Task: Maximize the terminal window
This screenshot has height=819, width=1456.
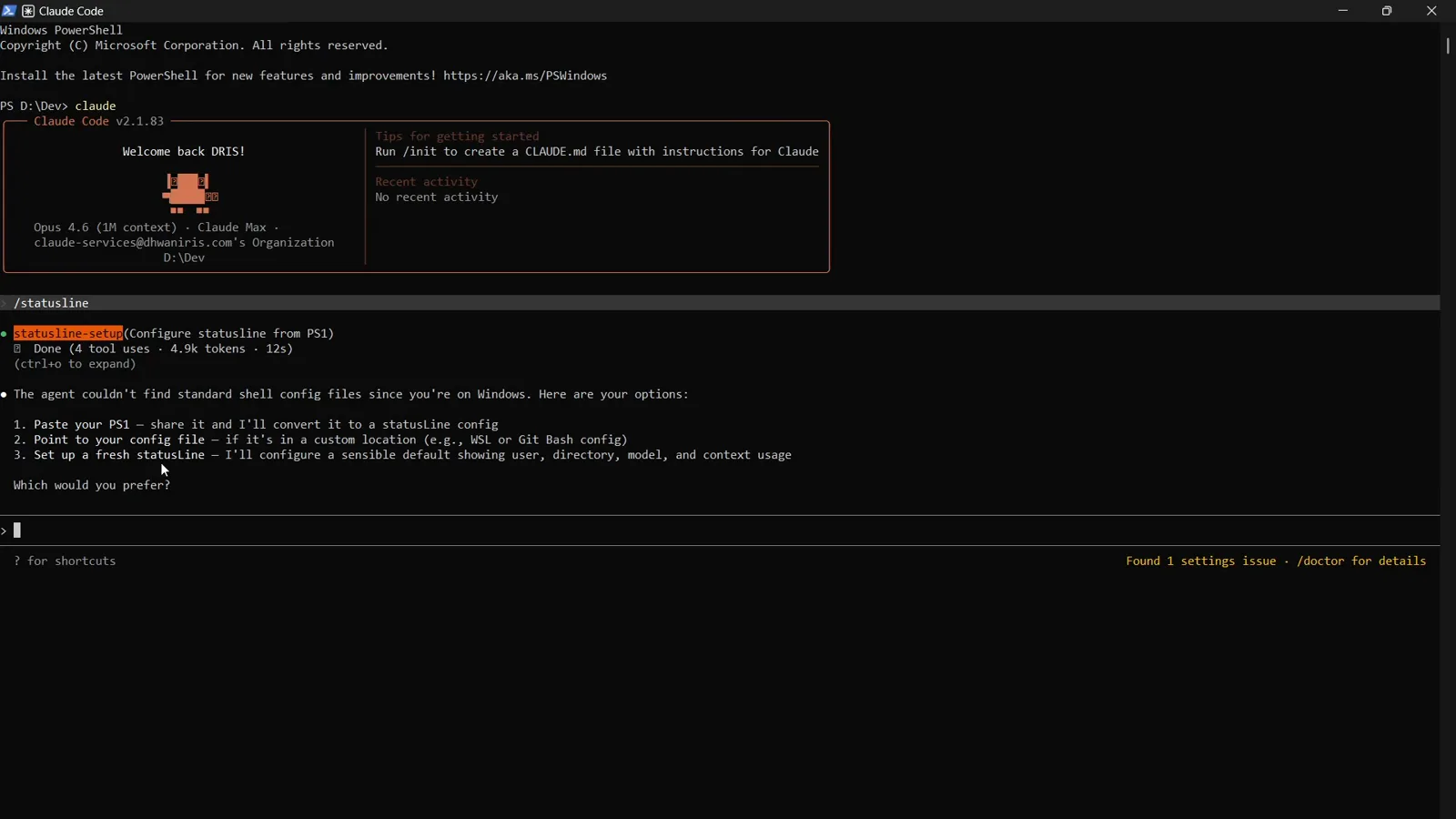Action: click(1387, 11)
